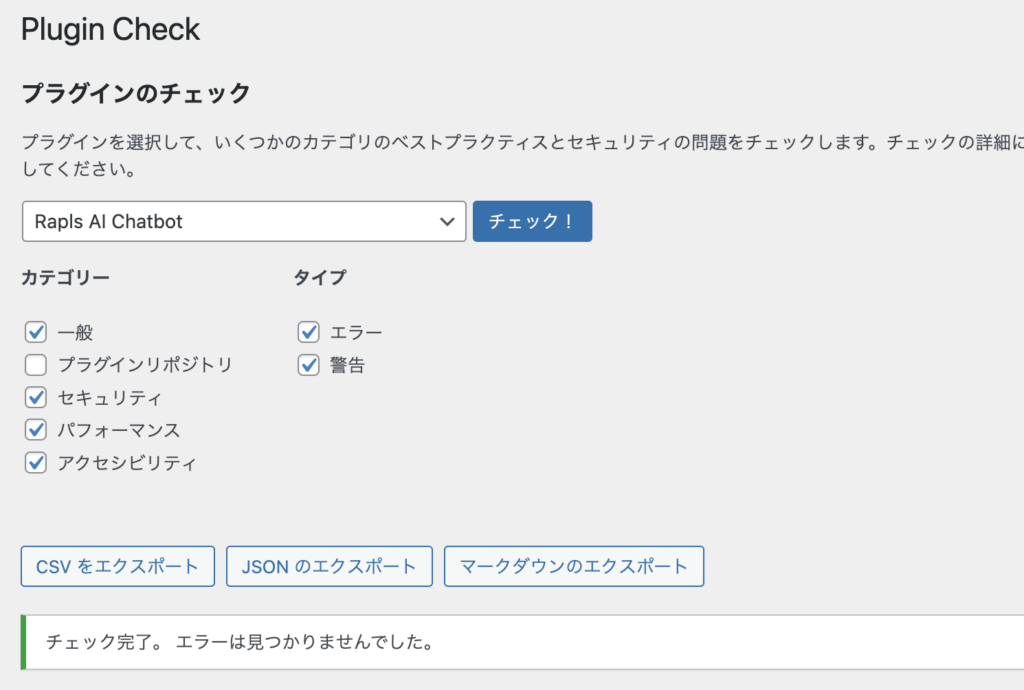This screenshot has width=1024, height=690.
Task: Export the results as JSON
Action: coord(329,566)
